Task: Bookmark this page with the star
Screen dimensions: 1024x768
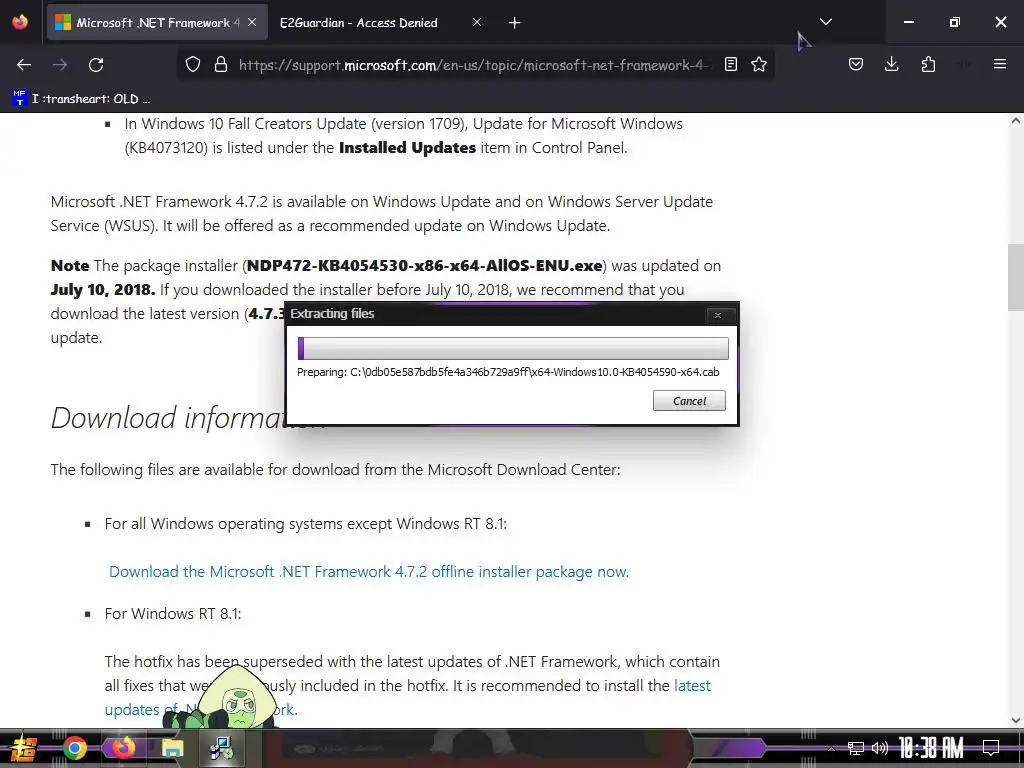Action: pos(759,64)
